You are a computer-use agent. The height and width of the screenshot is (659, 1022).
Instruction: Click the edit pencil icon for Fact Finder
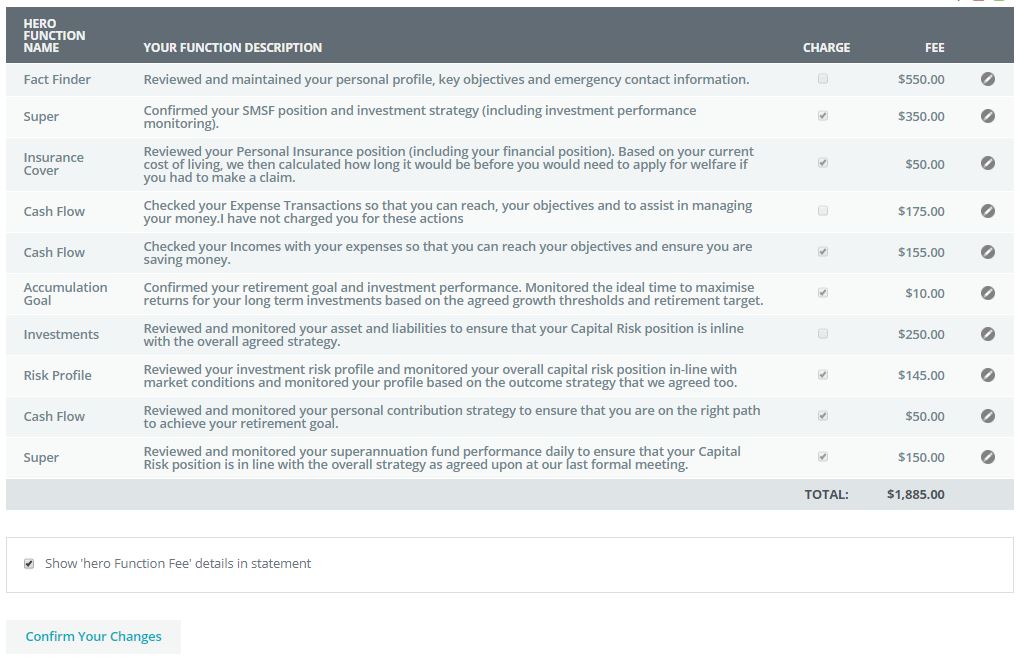tap(988, 79)
